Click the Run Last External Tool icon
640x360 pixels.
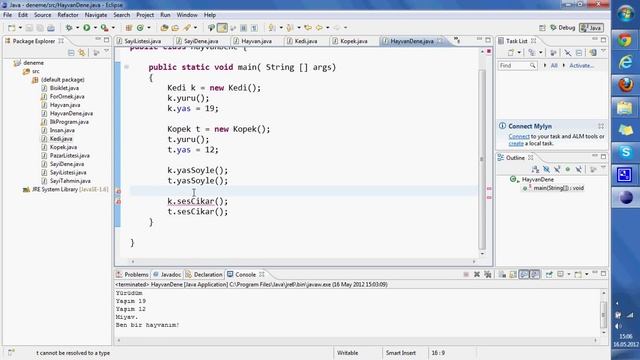(x=104, y=28)
